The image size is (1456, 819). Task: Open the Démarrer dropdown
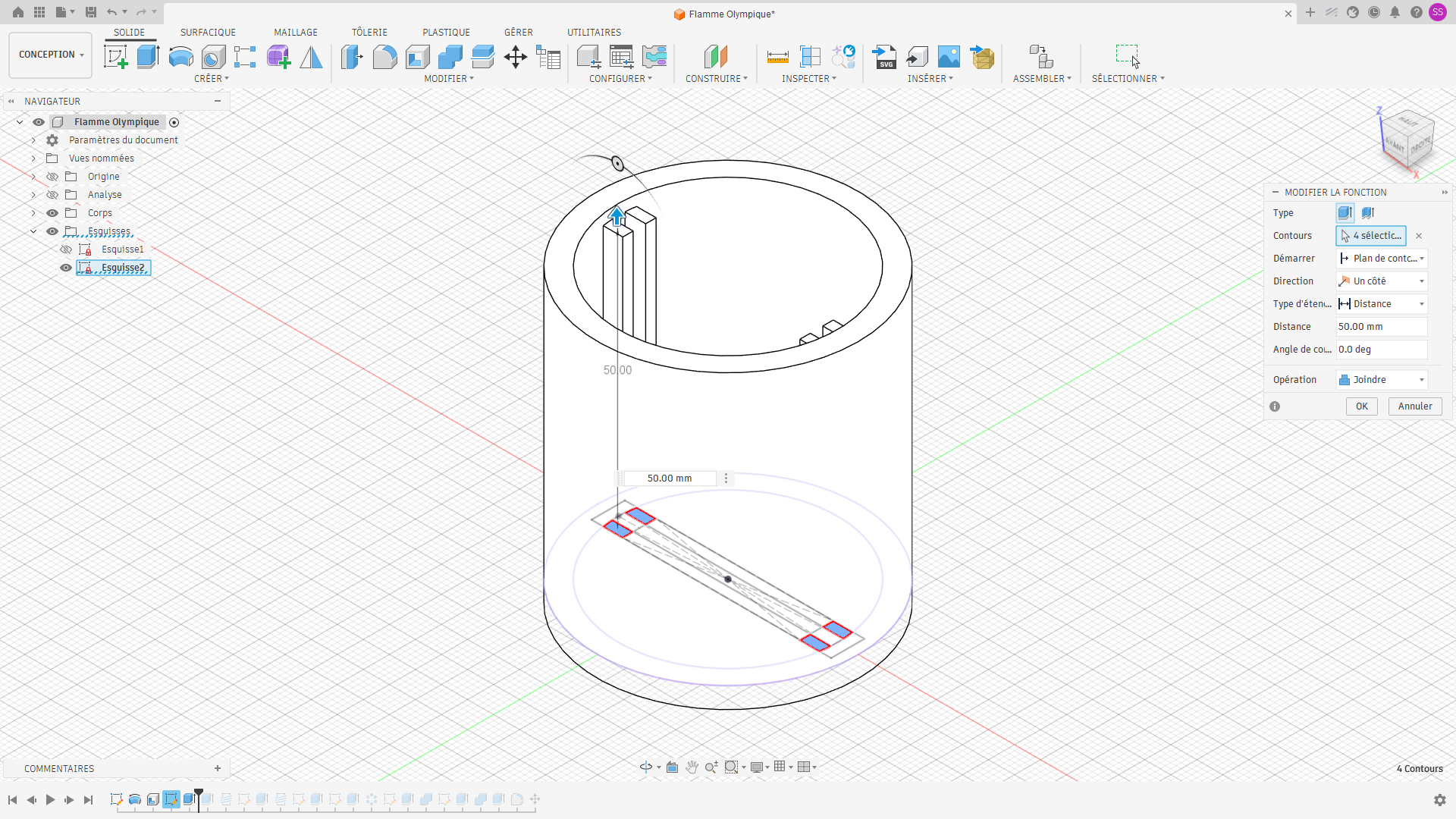click(x=1382, y=259)
